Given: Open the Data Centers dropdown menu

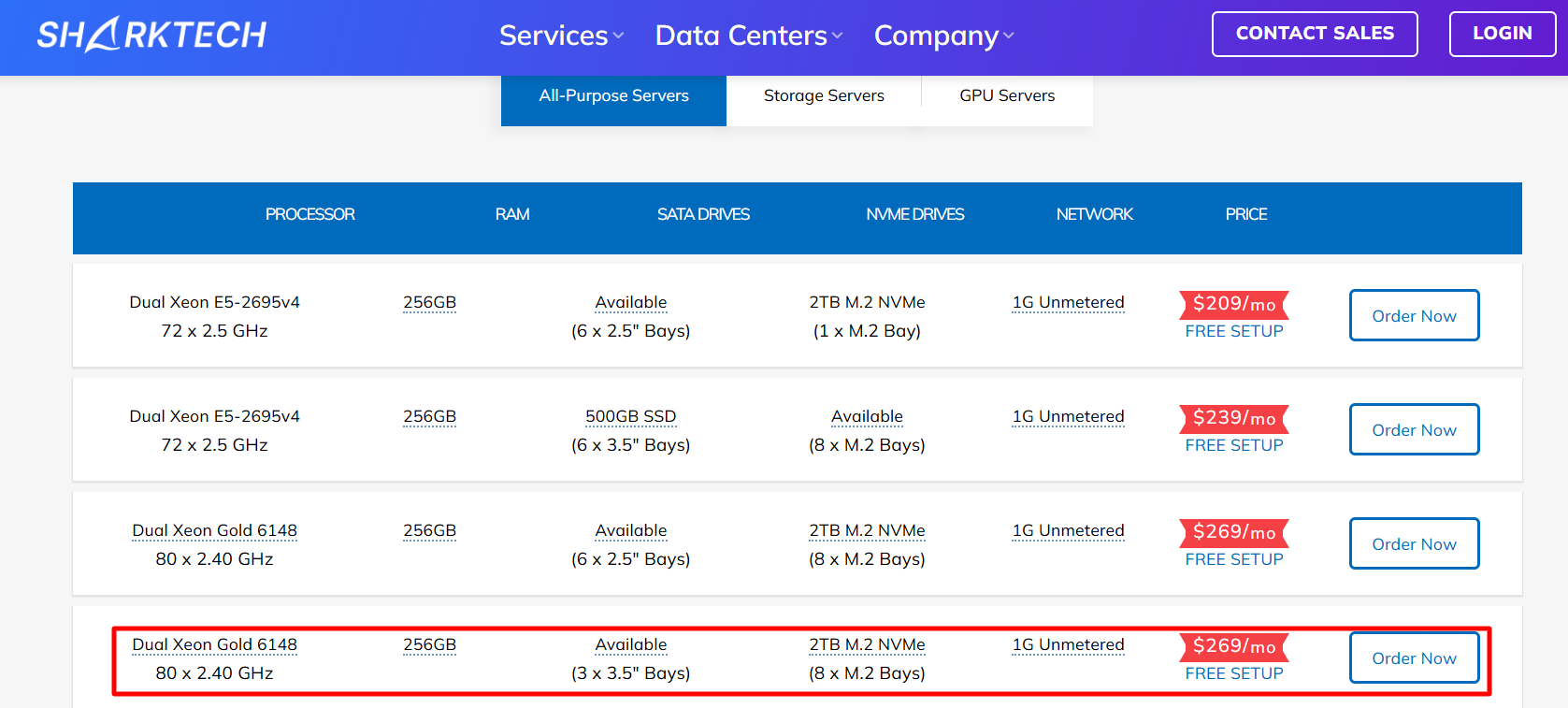Looking at the screenshot, I should click(x=749, y=36).
